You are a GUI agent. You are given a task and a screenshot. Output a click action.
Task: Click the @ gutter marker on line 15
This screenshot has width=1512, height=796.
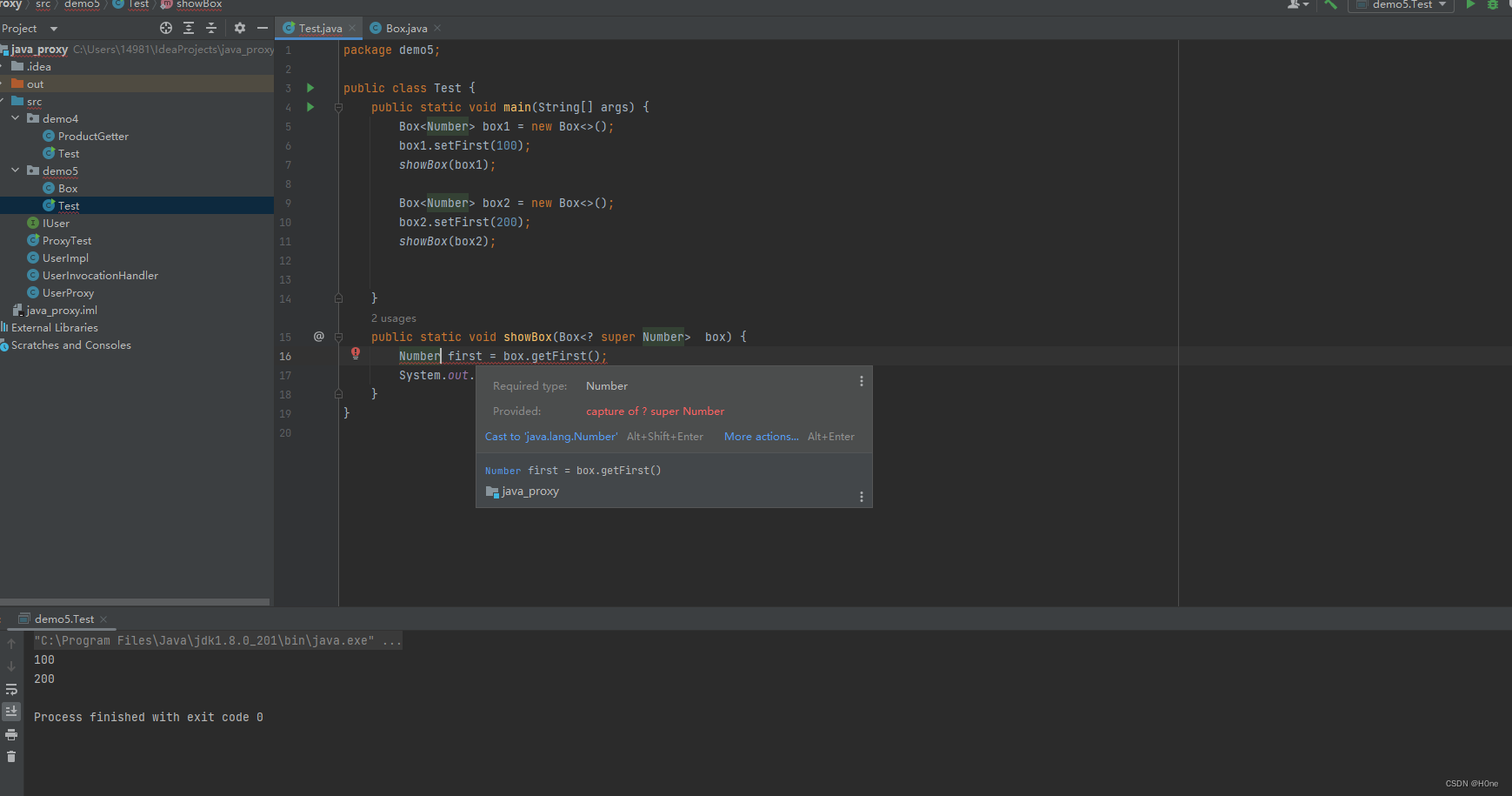tap(319, 336)
